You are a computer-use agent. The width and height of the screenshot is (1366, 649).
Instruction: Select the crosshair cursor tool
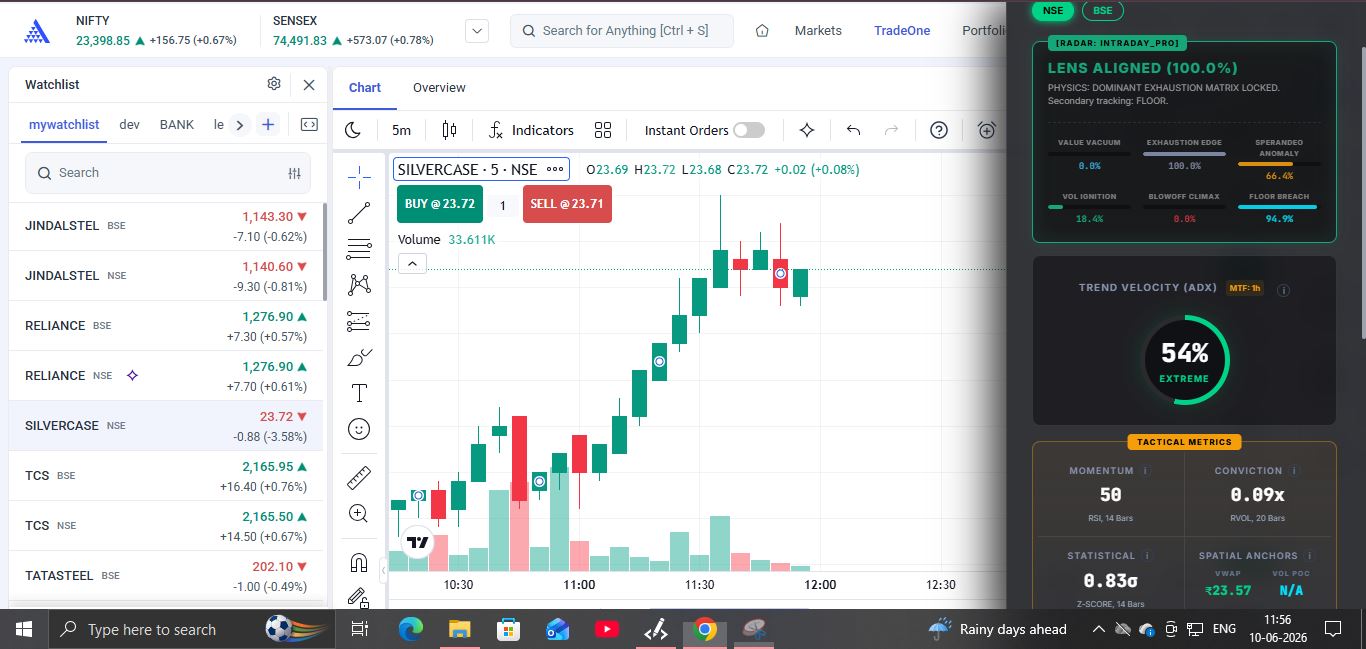[x=359, y=177]
